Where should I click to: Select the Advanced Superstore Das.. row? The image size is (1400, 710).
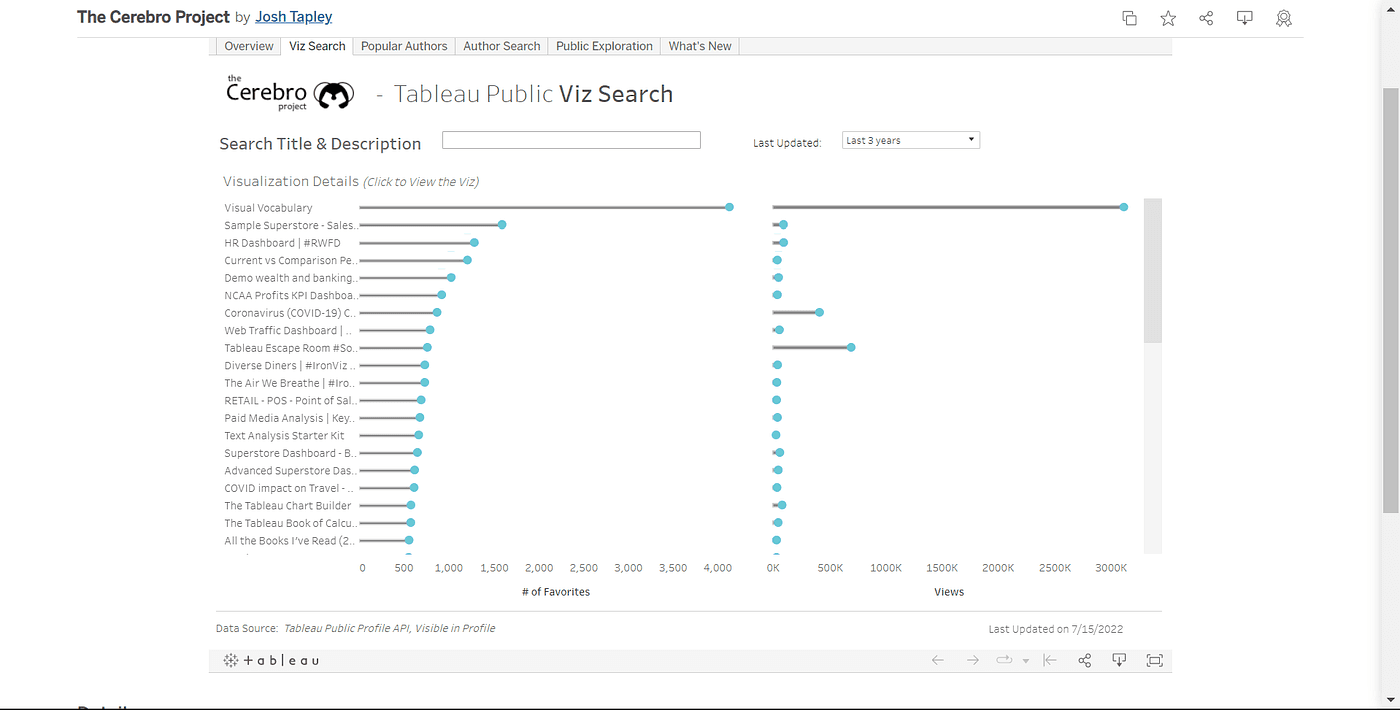[290, 470]
